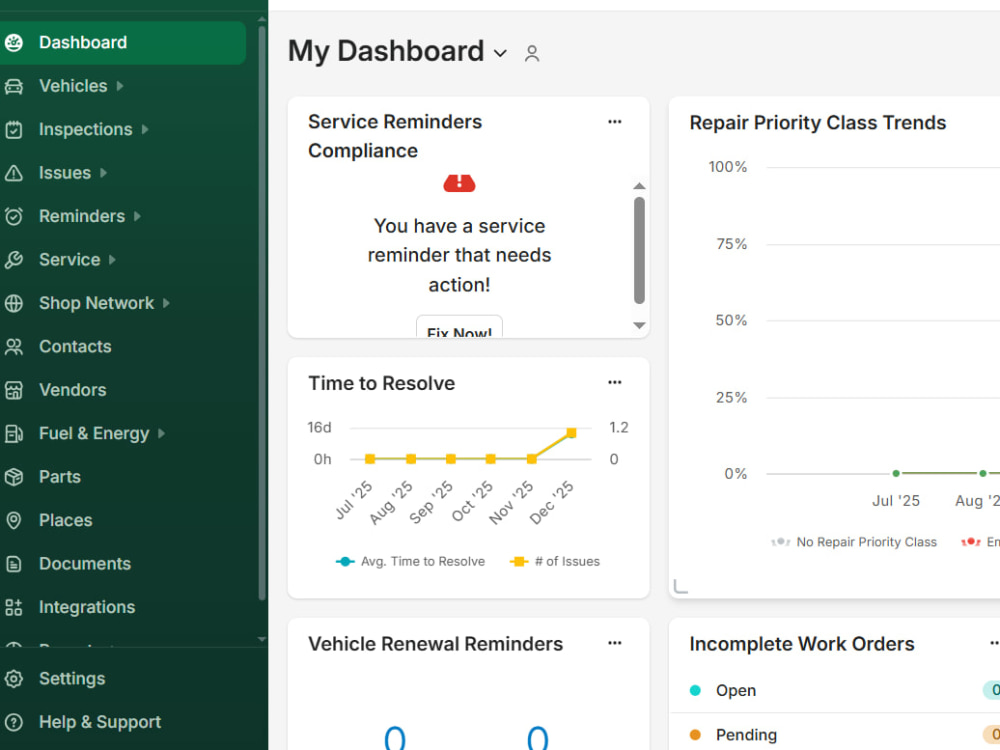Click the Jul '25 data point in Repair Priority chart

896,473
